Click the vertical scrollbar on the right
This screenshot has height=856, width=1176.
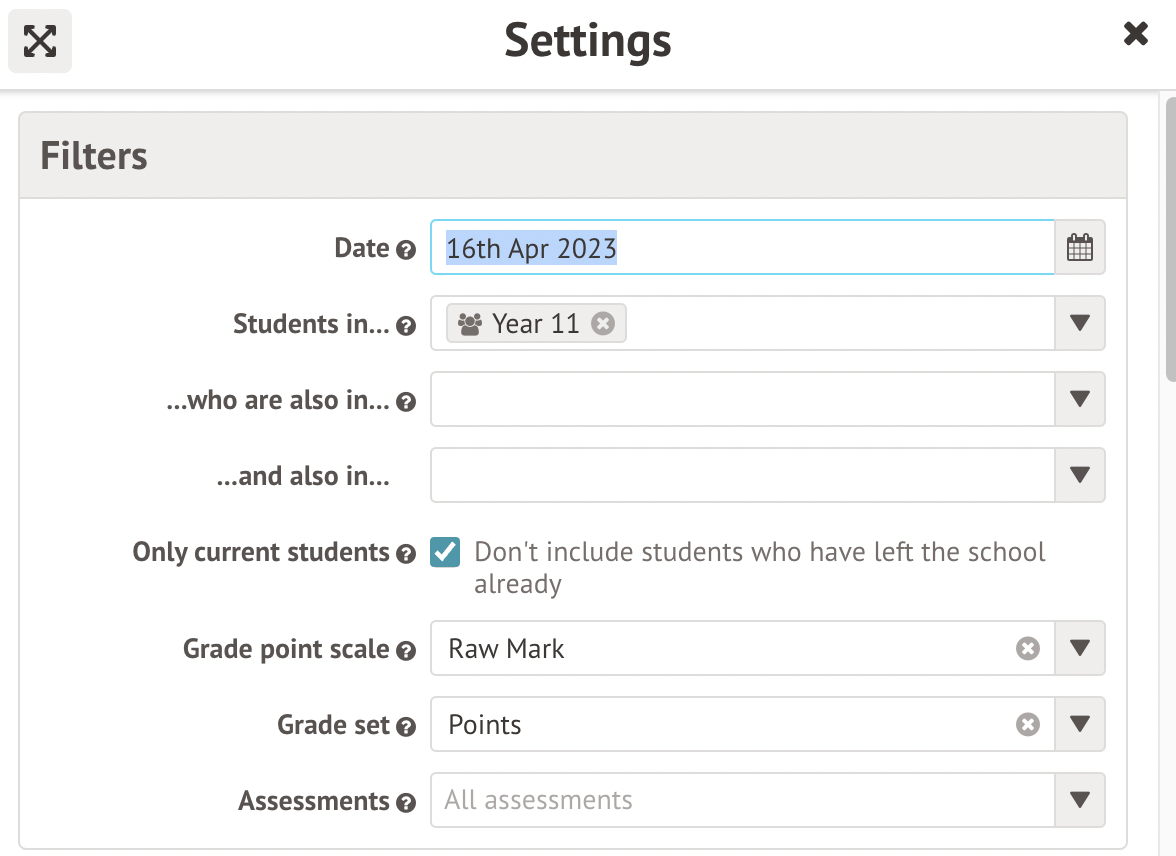1168,240
